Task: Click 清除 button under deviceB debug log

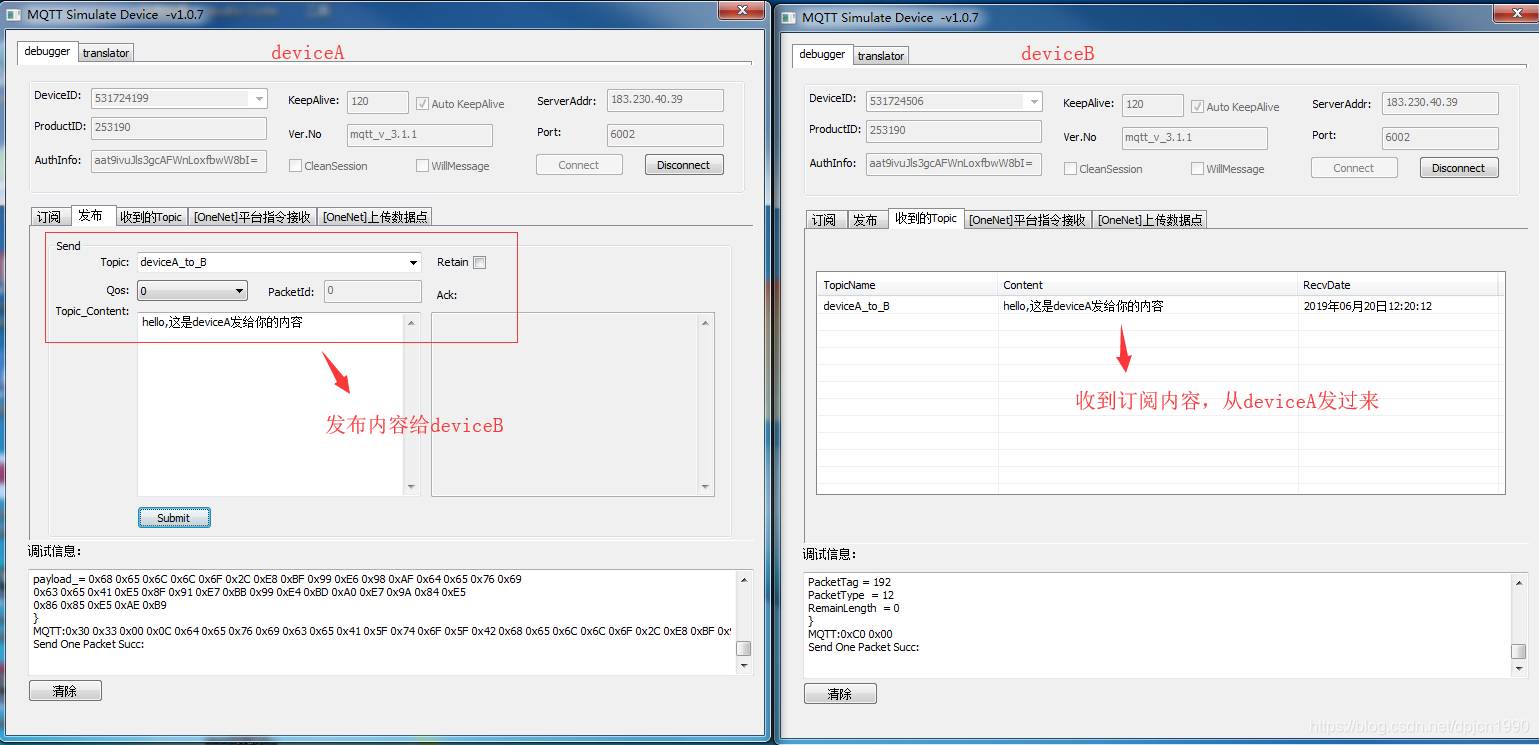Action: (x=840, y=694)
